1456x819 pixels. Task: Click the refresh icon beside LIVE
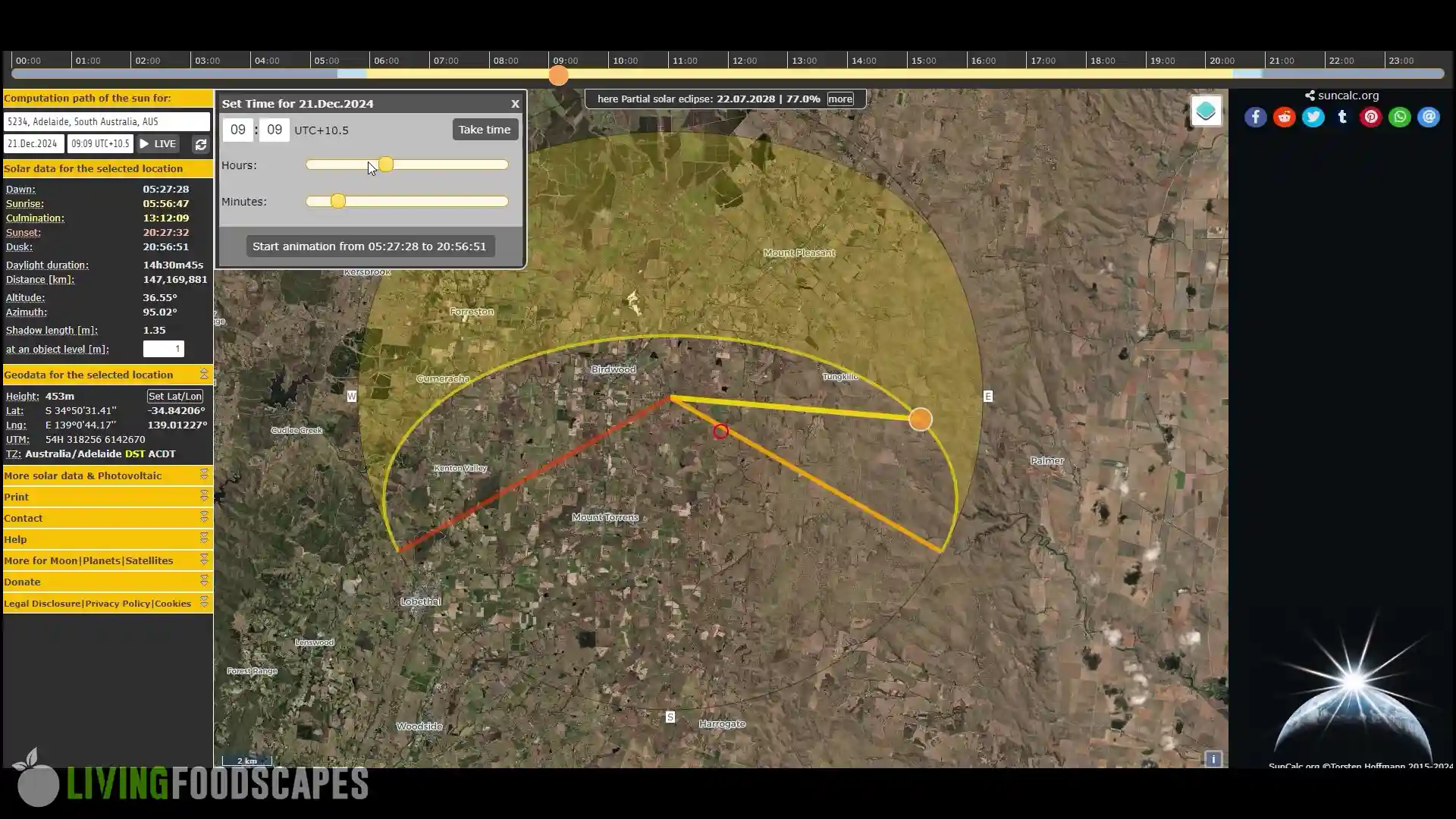pyautogui.click(x=200, y=144)
